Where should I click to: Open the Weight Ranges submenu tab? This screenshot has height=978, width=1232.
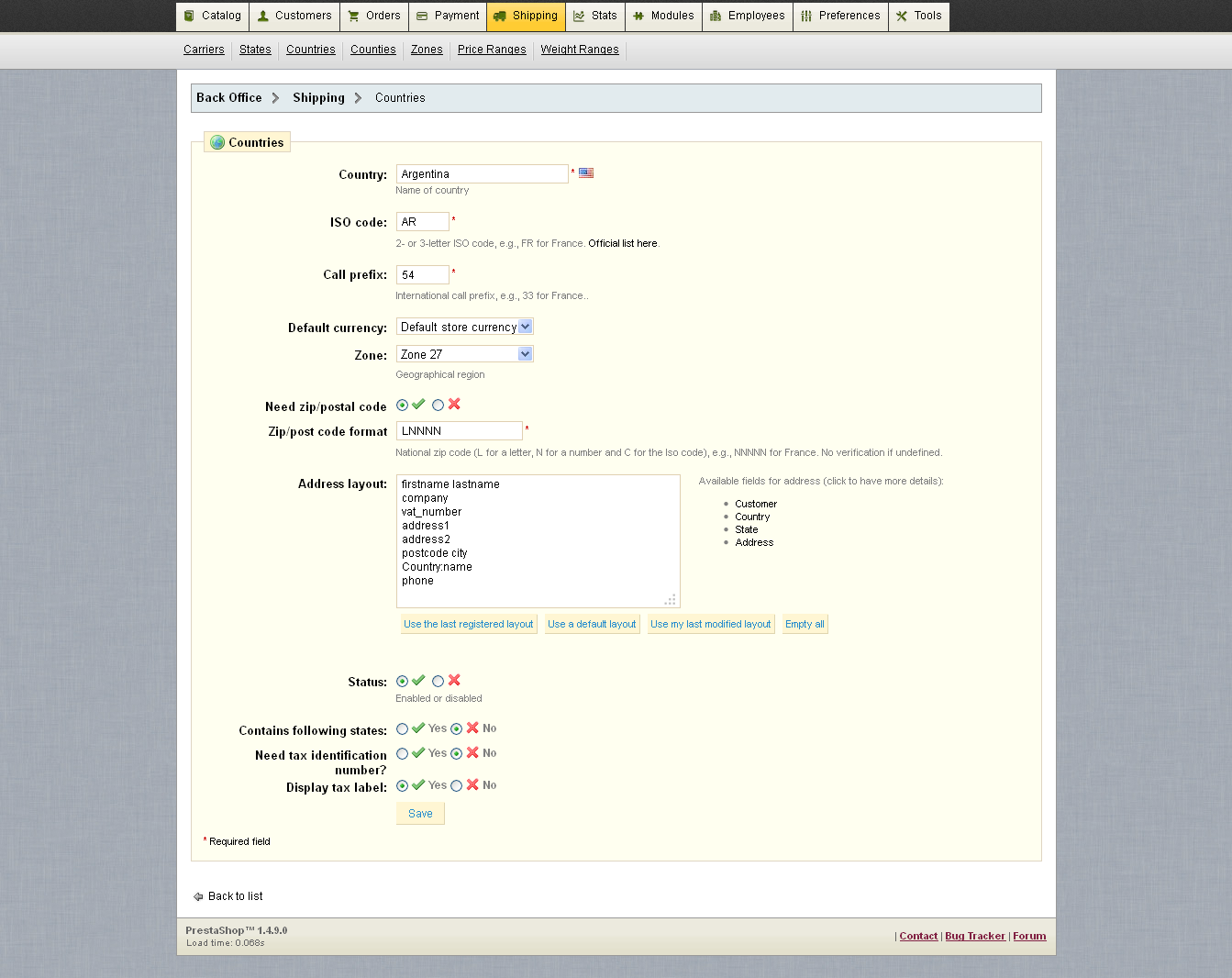tap(580, 50)
